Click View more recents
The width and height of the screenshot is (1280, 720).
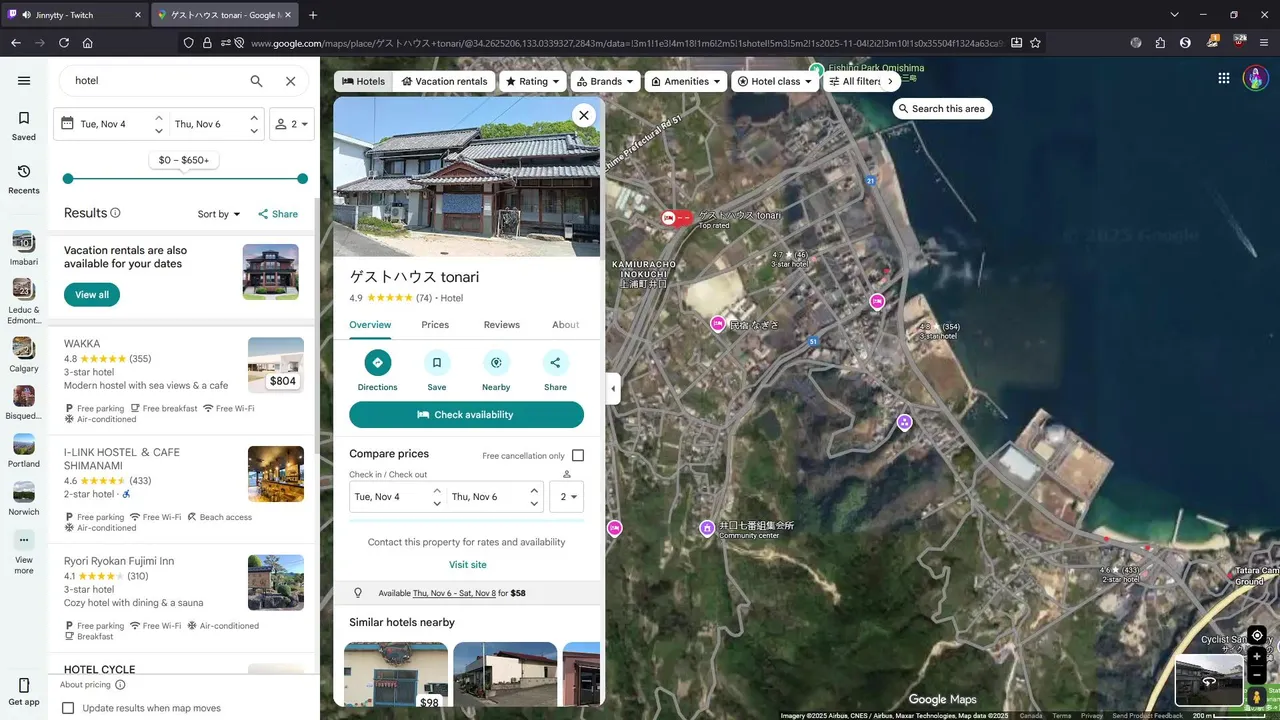pyautogui.click(x=24, y=552)
